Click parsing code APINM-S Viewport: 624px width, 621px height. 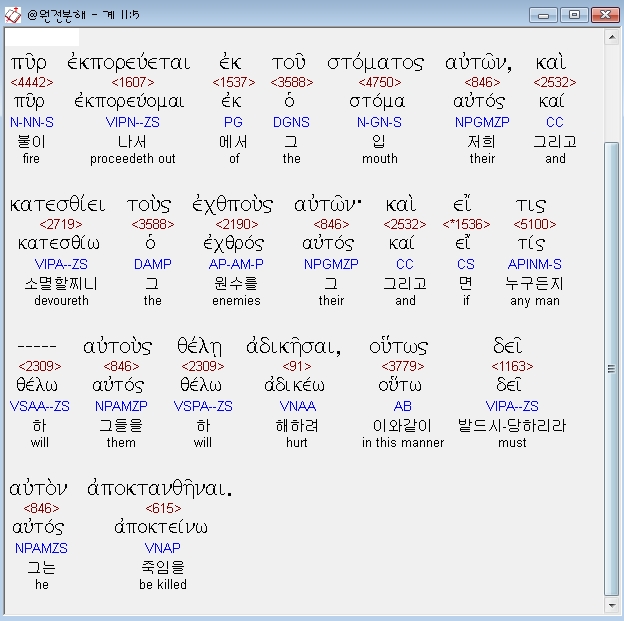point(534,264)
